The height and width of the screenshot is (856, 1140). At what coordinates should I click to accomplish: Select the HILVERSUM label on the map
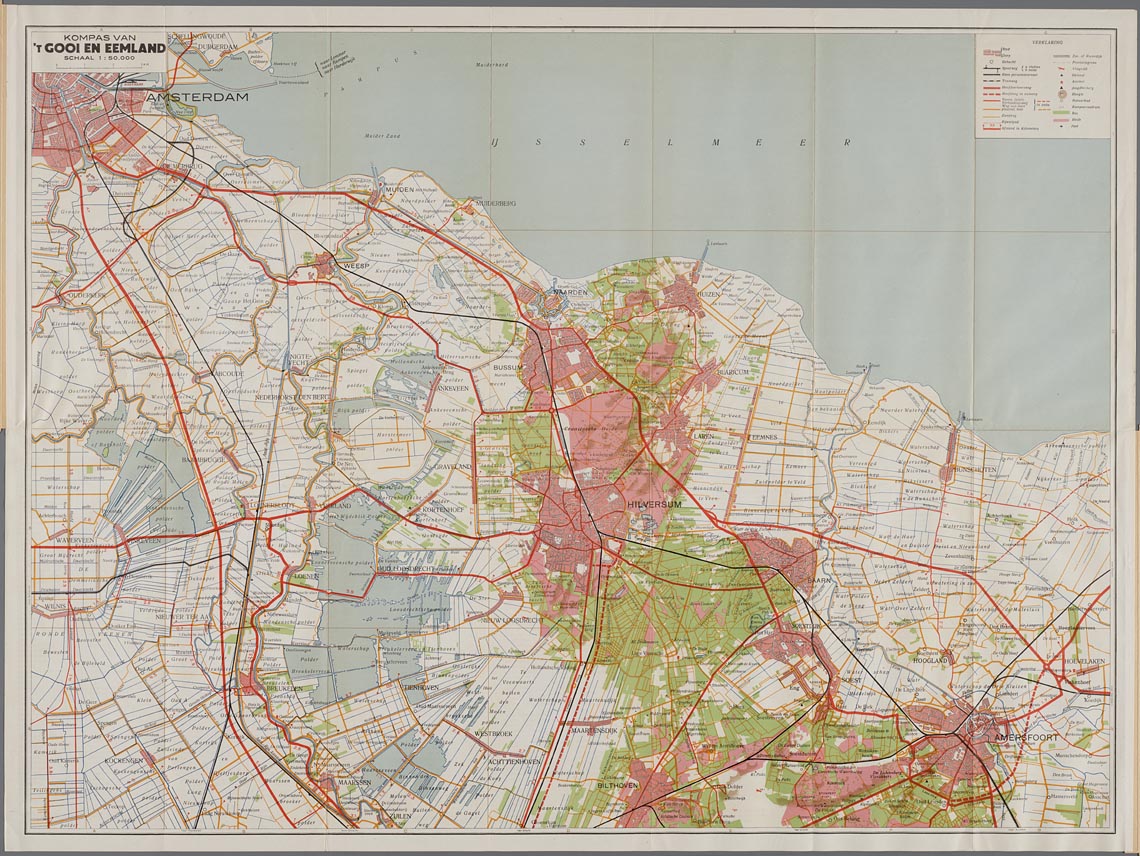[x=653, y=505]
